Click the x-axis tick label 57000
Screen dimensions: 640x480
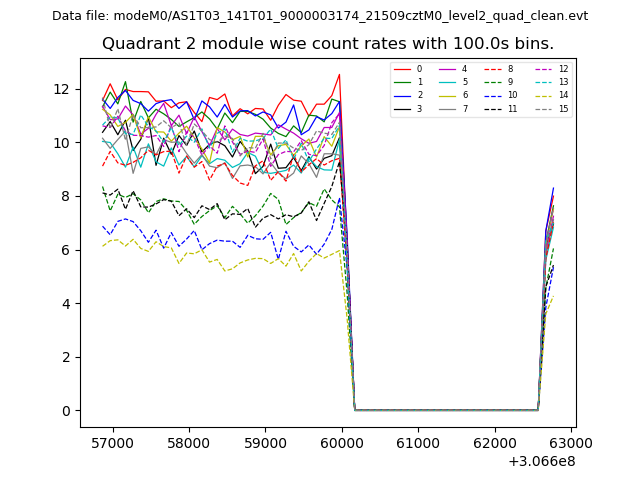point(112,442)
